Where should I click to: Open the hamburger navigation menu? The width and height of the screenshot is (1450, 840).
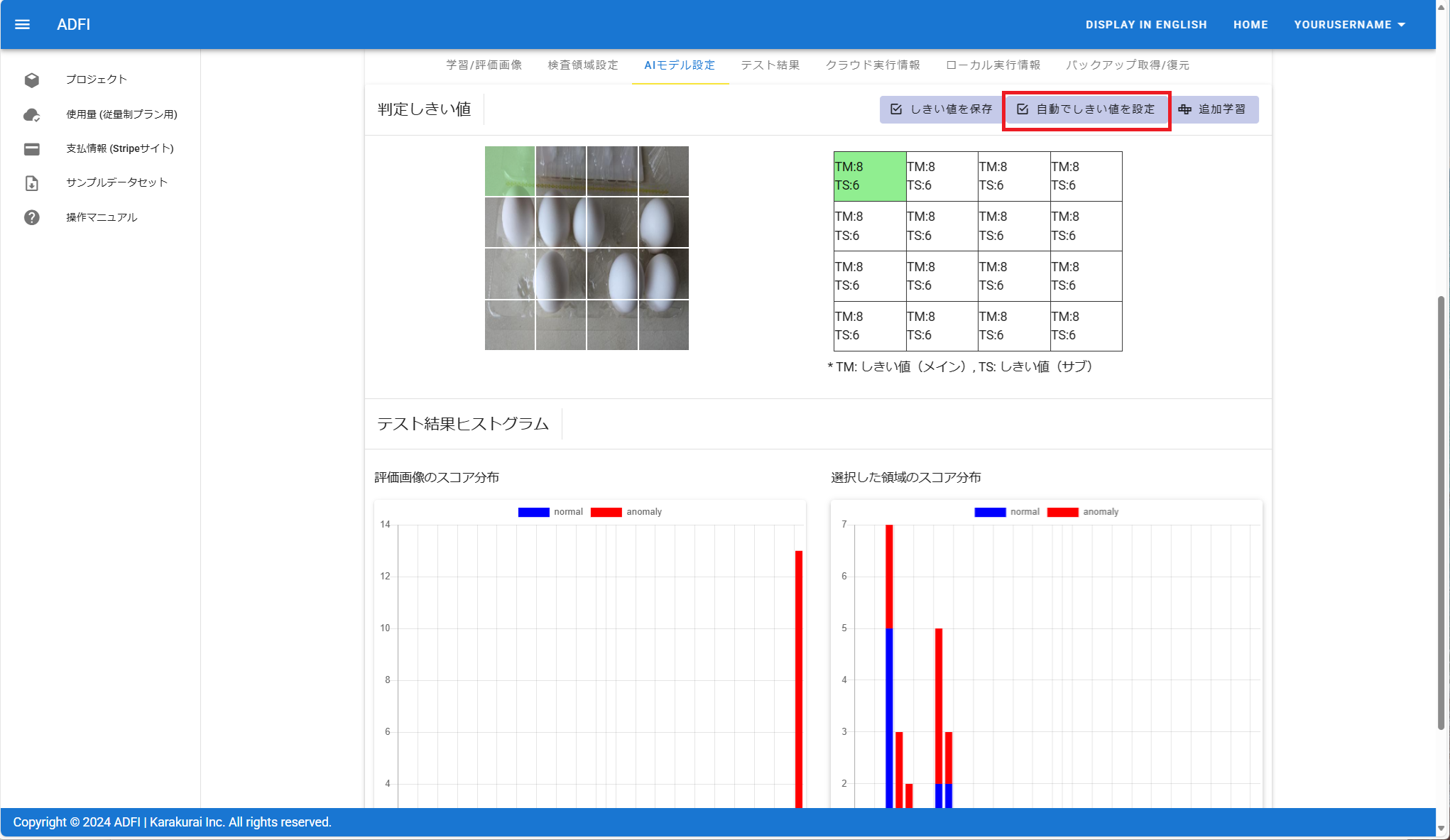click(22, 24)
